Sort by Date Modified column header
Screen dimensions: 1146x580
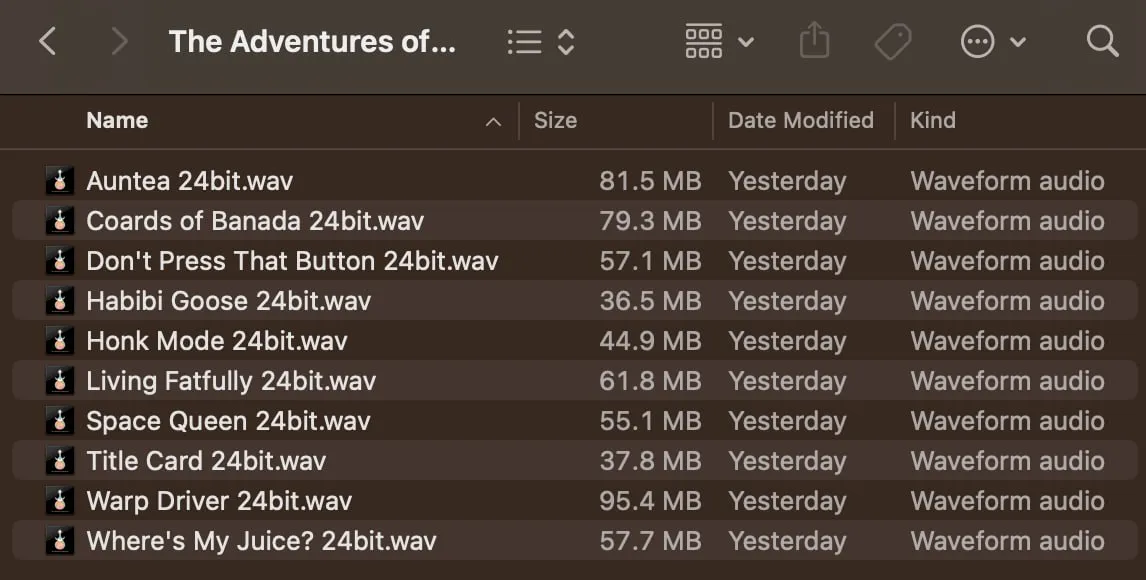(801, 121)
